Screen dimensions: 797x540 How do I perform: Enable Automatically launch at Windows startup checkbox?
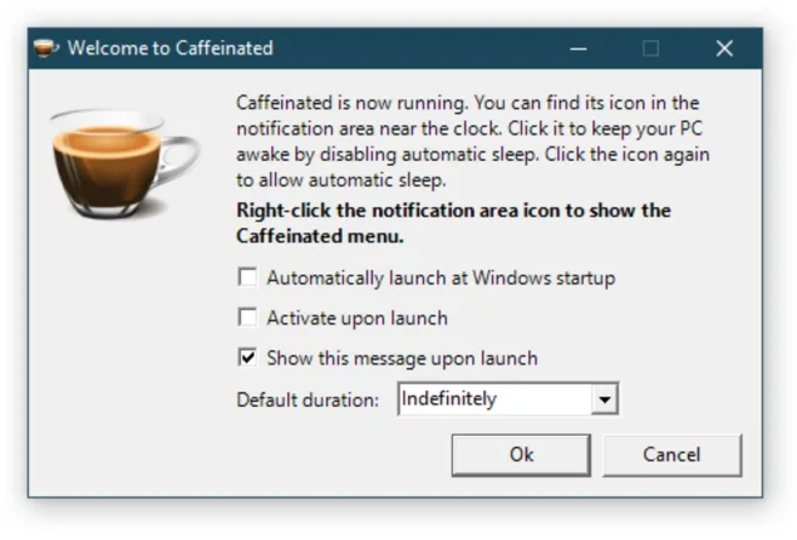(x=248, y=278)
